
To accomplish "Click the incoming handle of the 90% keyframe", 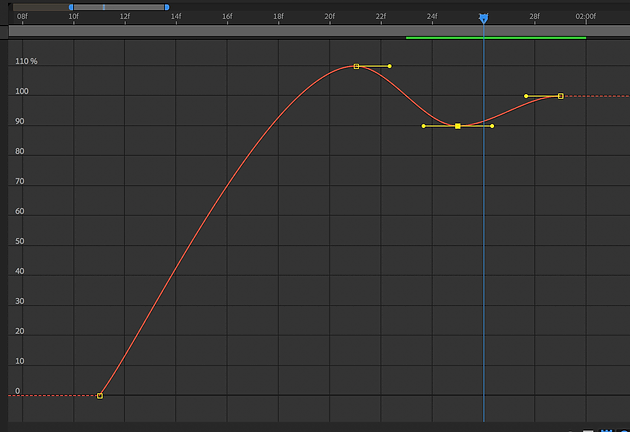I will [x=423, y=126].
